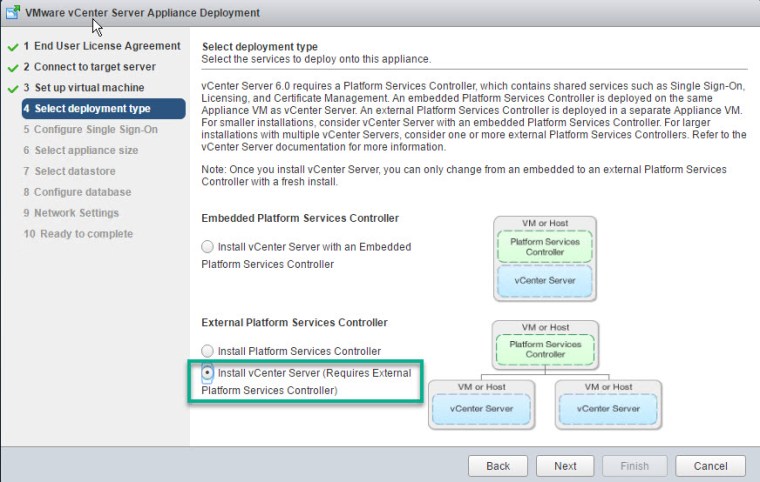
Task: Go to step 1 End User License Agreement
Action: 100,46
